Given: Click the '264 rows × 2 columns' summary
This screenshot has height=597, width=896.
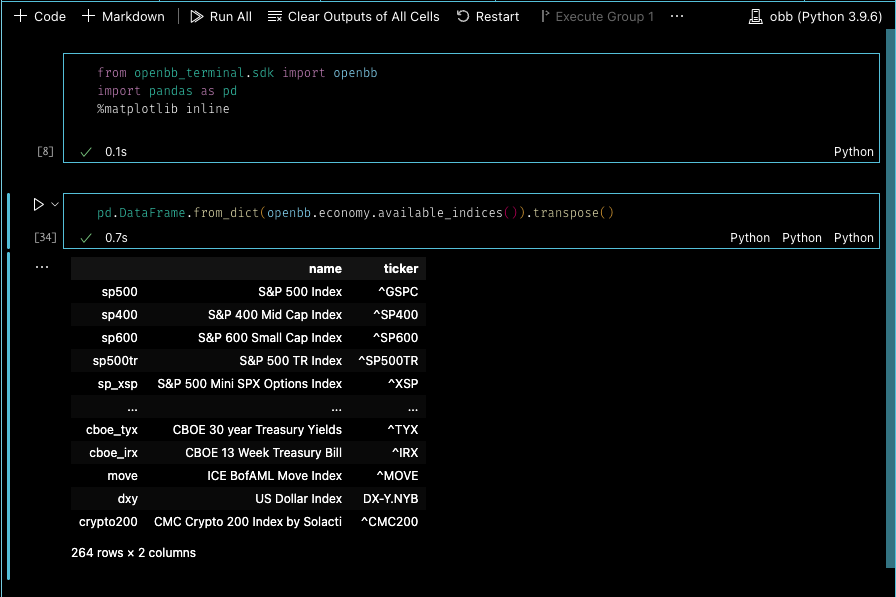Looking at the screenshot, I should coord(133,553).
